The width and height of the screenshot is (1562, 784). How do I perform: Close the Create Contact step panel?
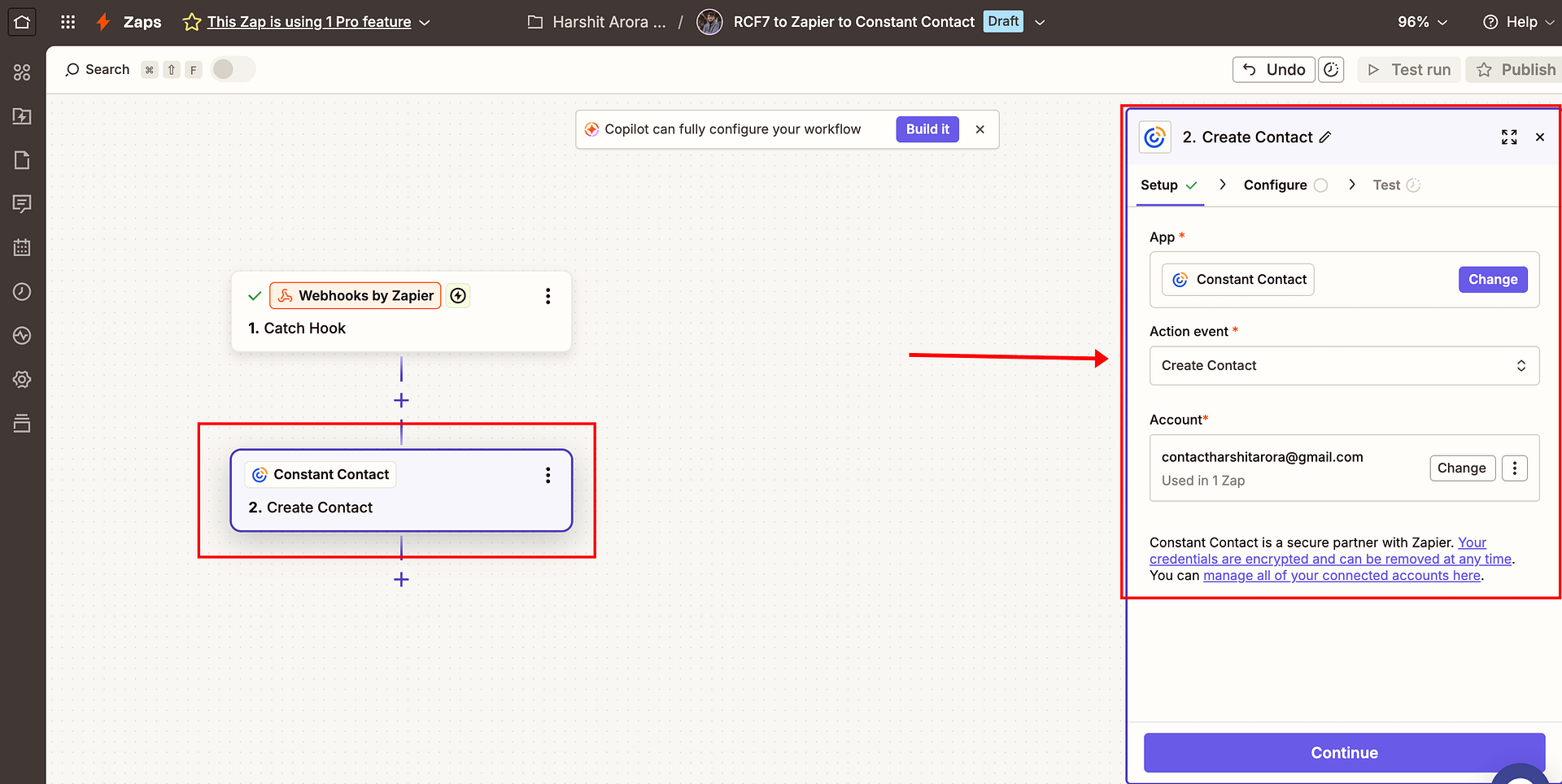tap(1540, 137)
